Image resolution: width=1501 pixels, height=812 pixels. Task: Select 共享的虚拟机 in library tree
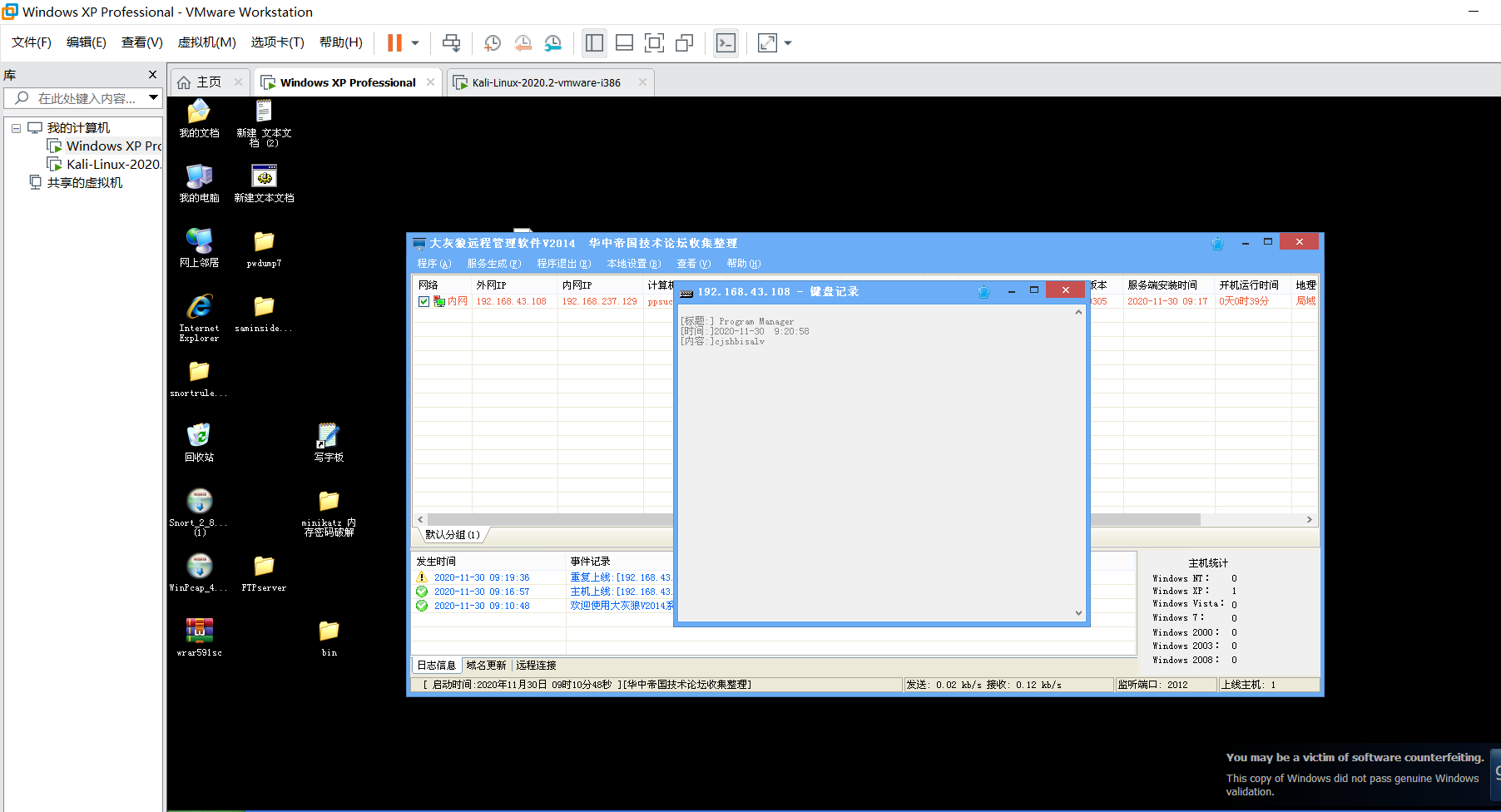(x=76, y=183)
